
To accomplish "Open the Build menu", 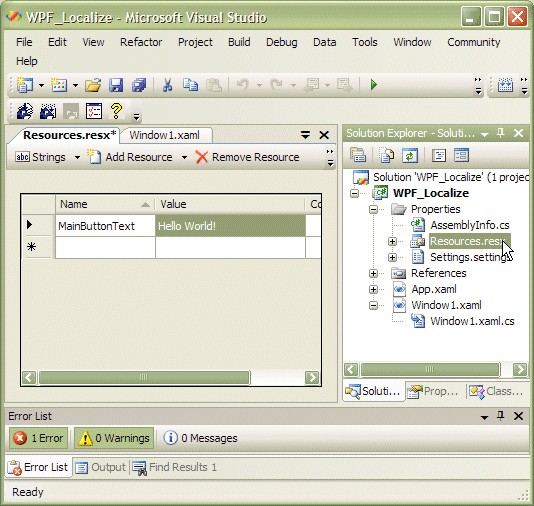I will coord(239,42).
